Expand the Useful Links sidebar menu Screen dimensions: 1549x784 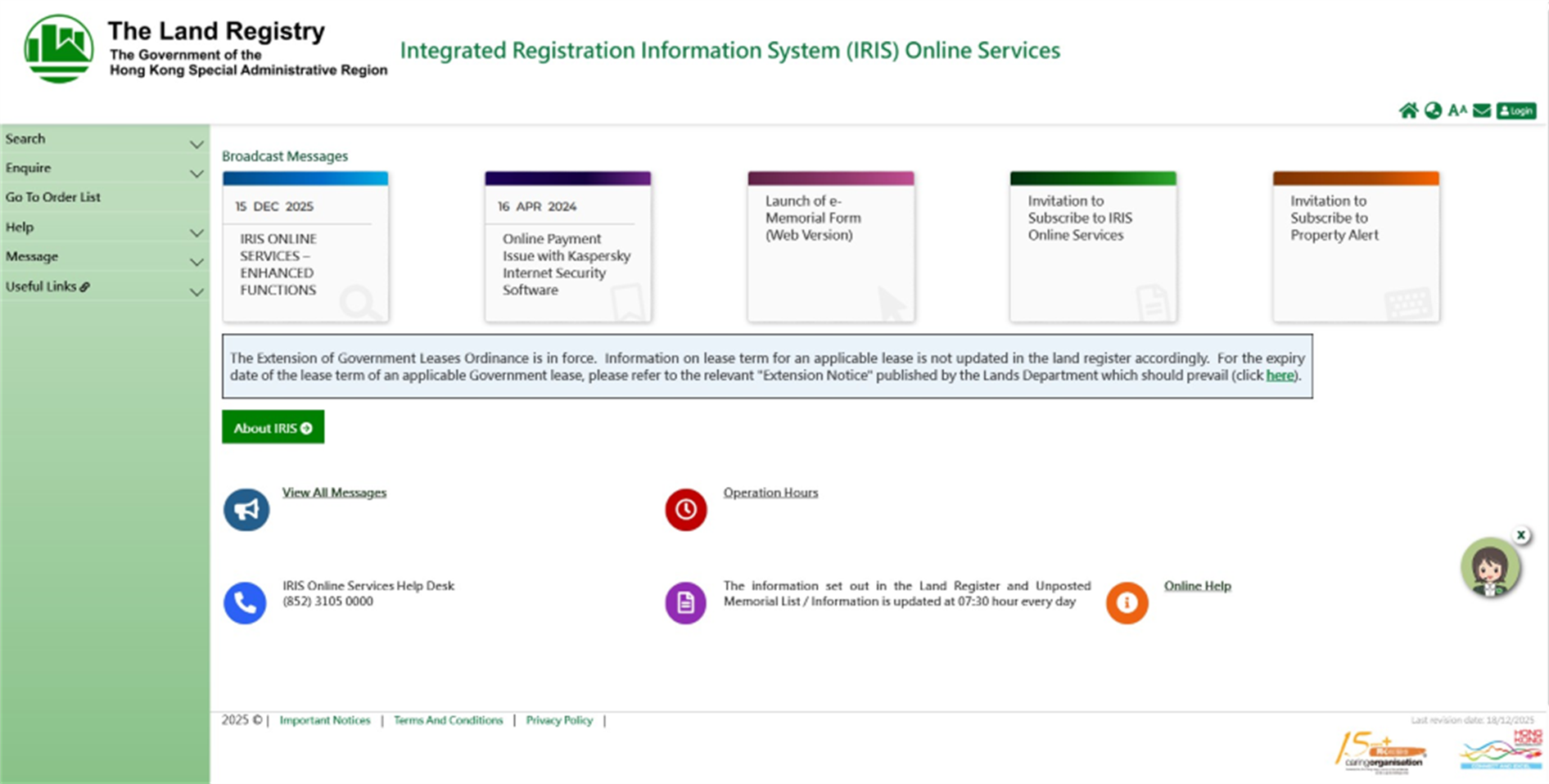coord(104,287)
